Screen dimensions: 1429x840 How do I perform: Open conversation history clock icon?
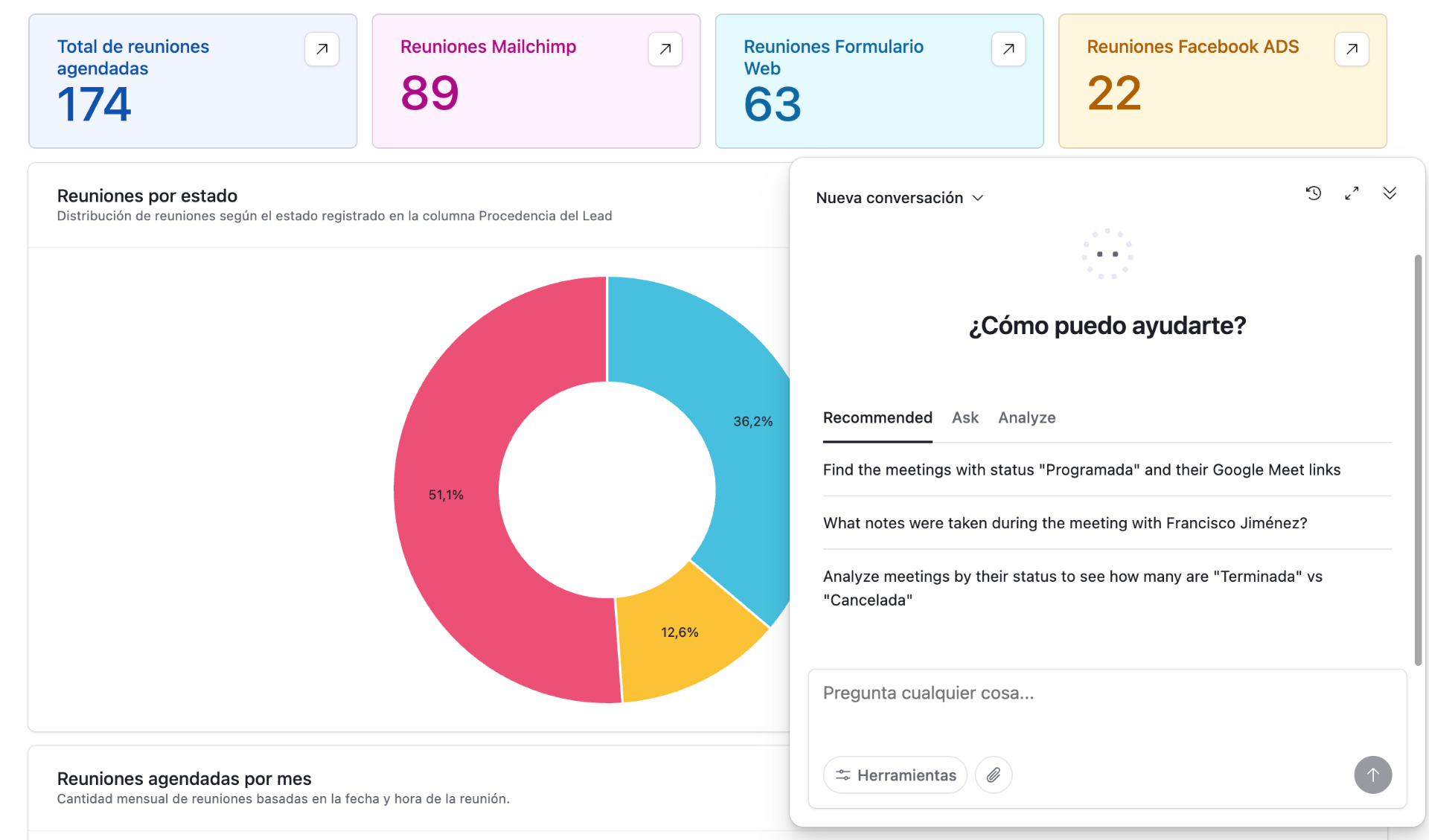click(1314, 193)
